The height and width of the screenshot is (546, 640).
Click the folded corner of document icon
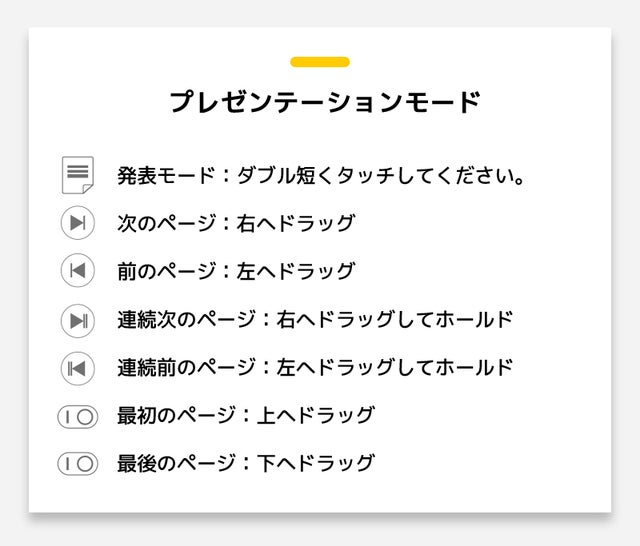pyautogui.click(x=88, y=189)
